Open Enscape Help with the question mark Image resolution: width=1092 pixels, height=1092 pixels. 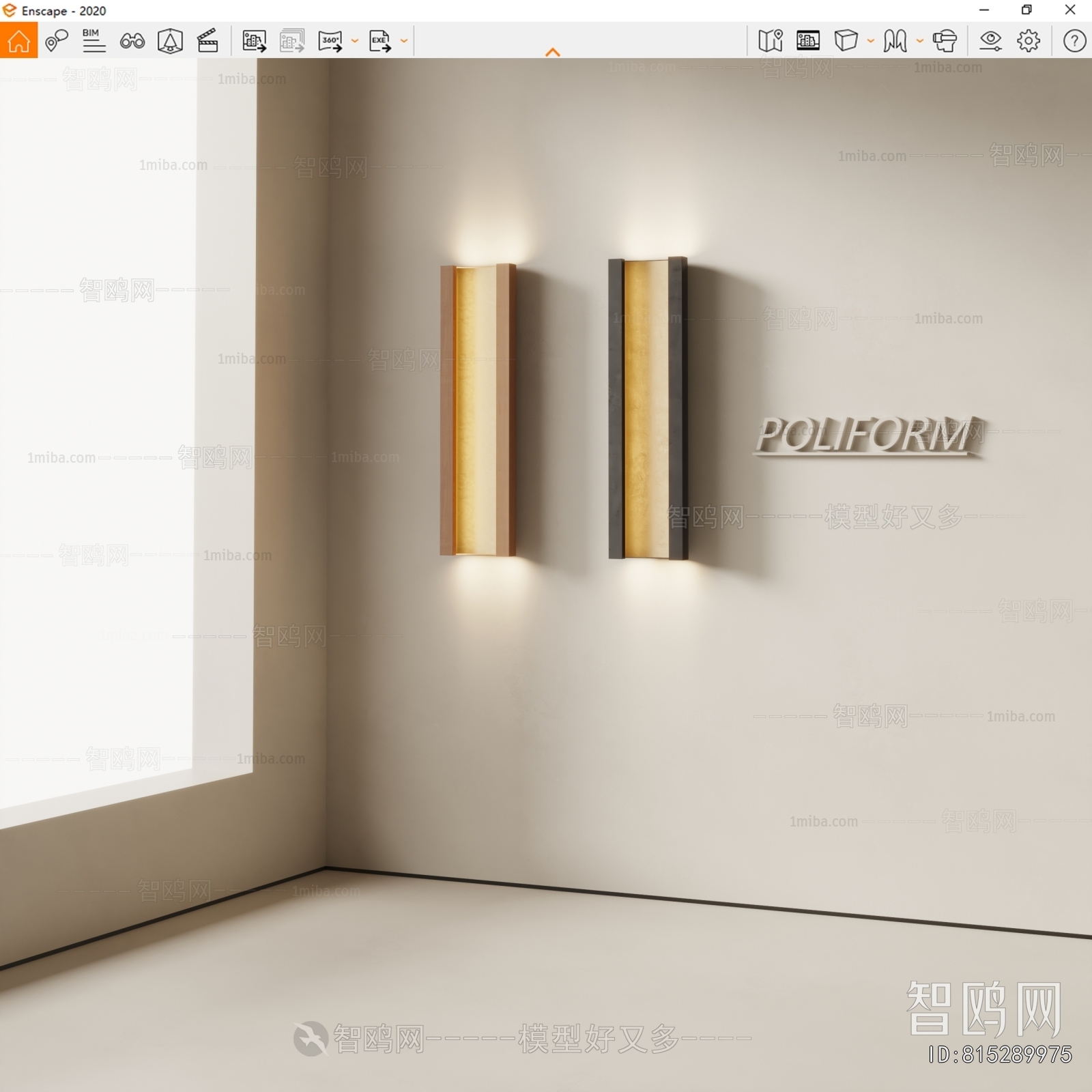[1074, 41]
